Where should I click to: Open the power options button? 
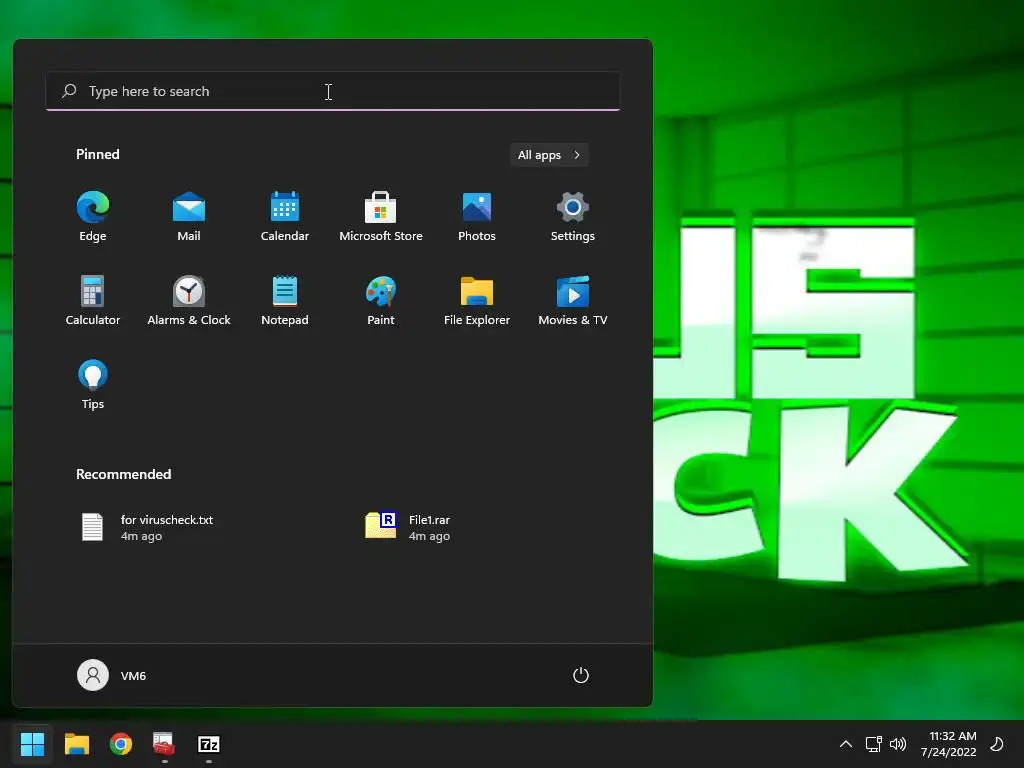pos(581,675)
